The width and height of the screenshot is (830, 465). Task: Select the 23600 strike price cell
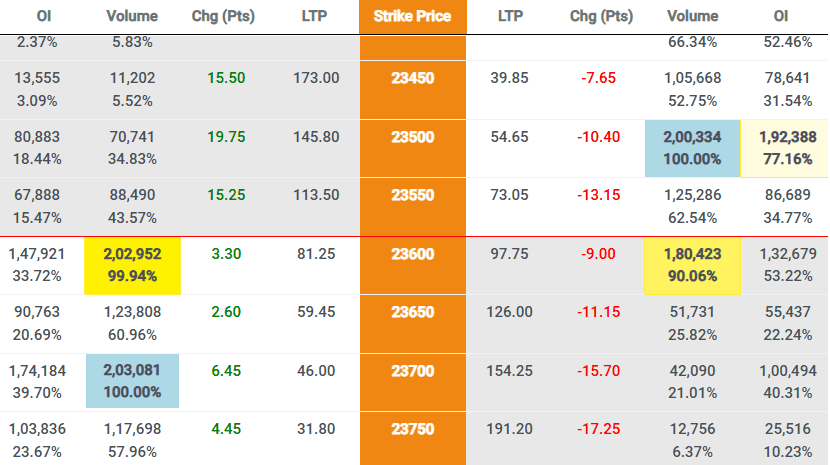pos(413,265)
